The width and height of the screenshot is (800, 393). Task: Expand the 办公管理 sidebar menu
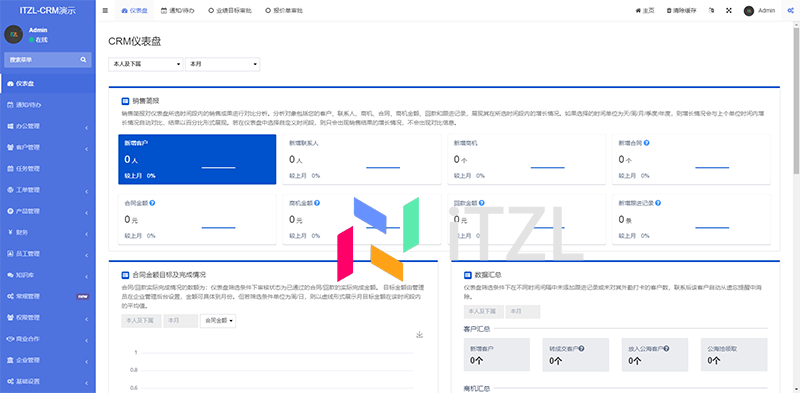click(x=48, y=126)
